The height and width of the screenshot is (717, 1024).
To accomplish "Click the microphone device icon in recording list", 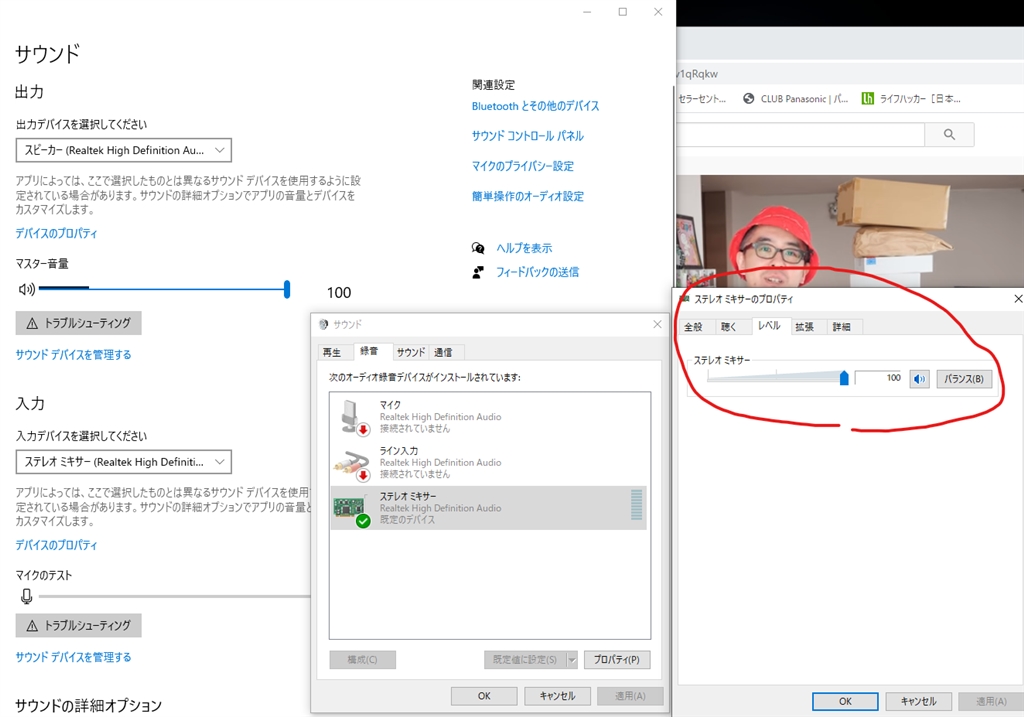I will point(353,417).
